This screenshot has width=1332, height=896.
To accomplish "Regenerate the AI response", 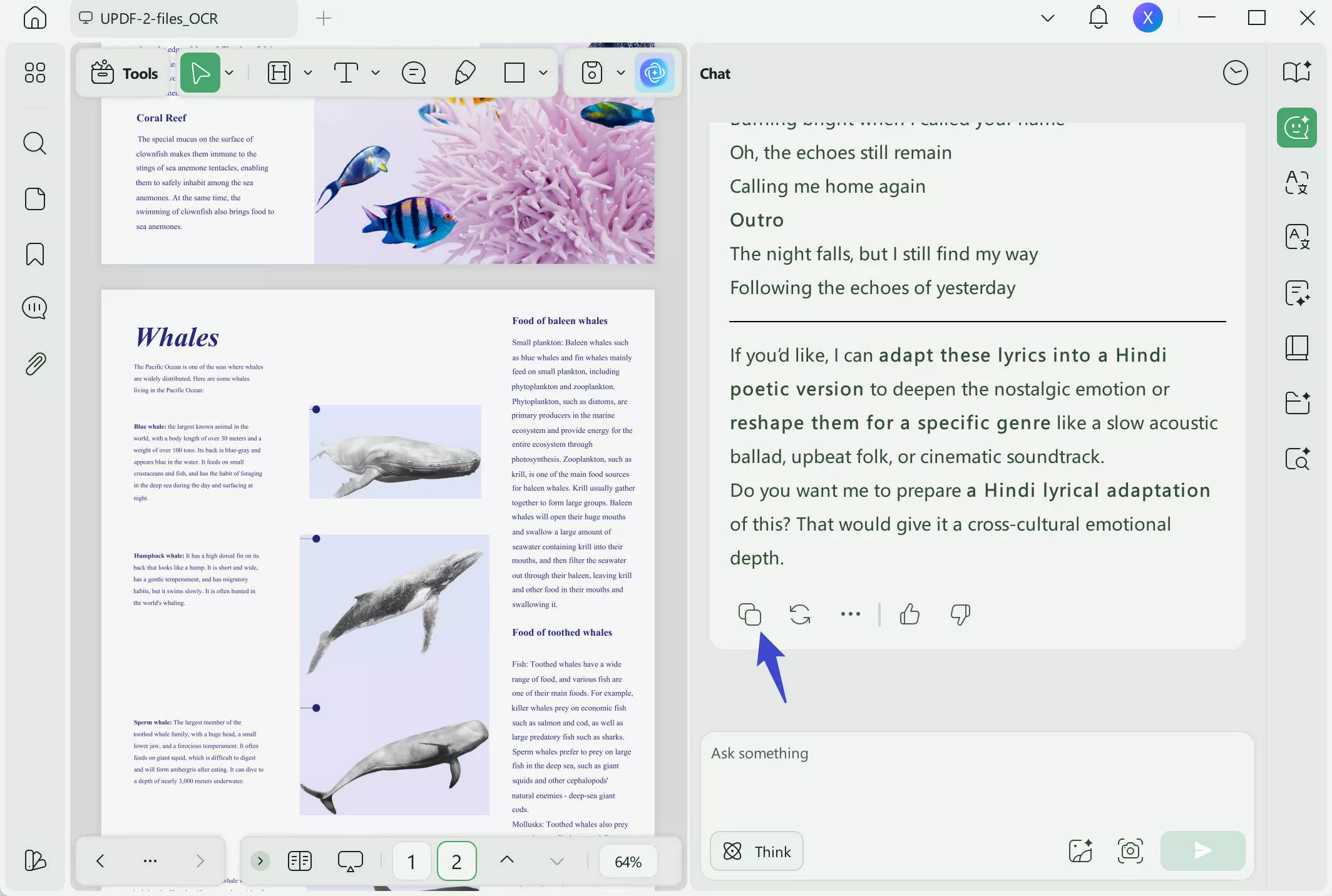I will point(799,614).
